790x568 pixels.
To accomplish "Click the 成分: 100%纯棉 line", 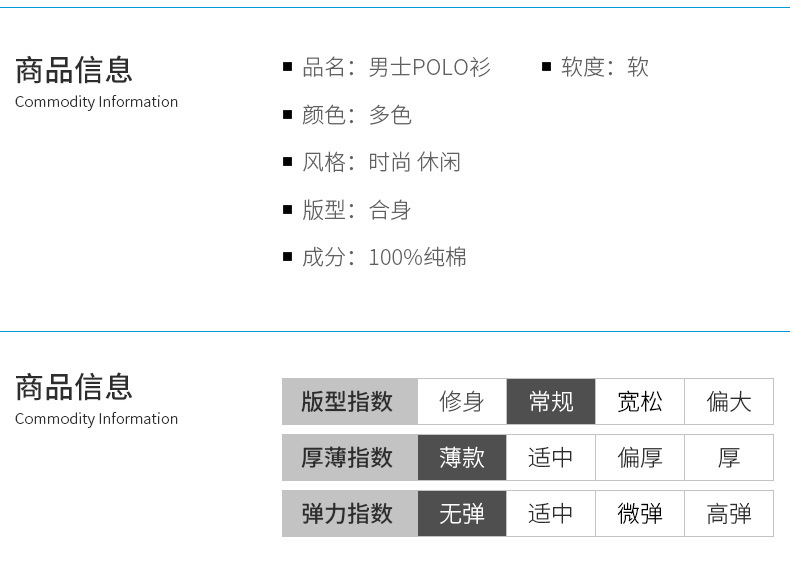I will point(384,257).
